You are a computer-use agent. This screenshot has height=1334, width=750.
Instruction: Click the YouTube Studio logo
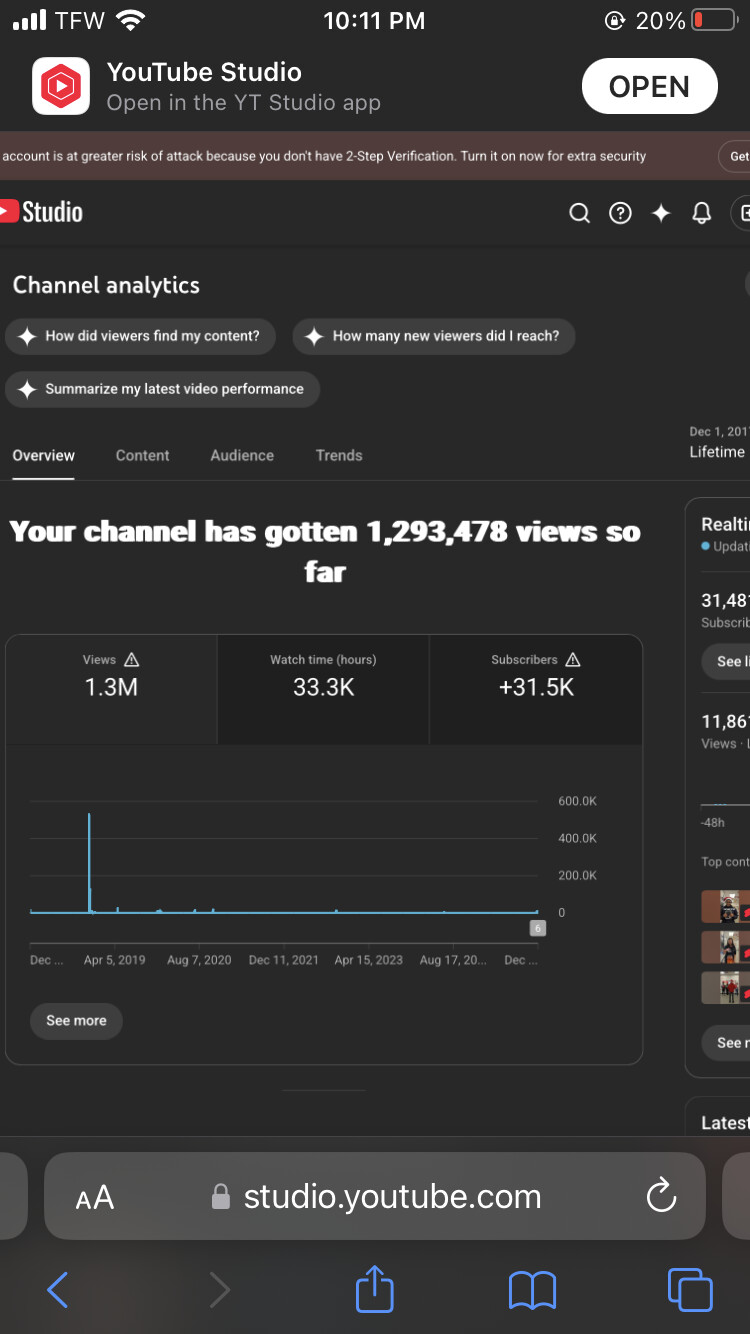tap(41, 212)
